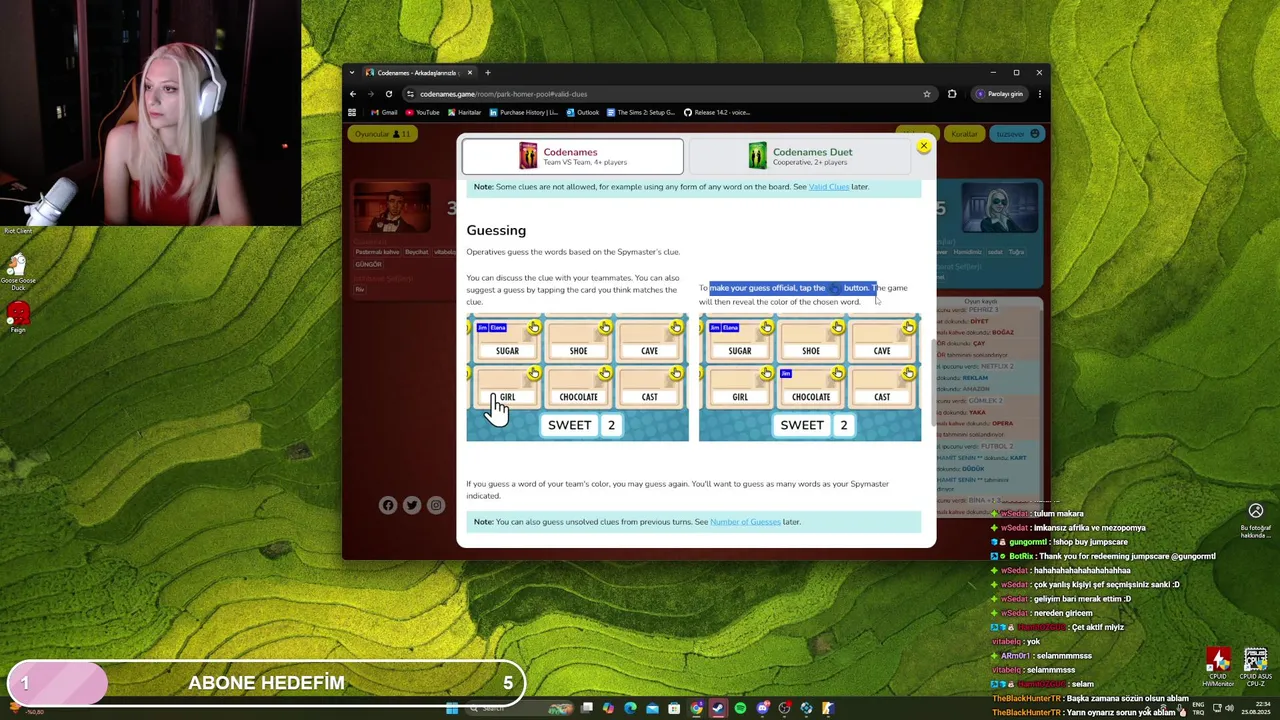Click the address bar with codenames.game URL
The height and width of the screenshot is (720, 1280).
(668, 94)
